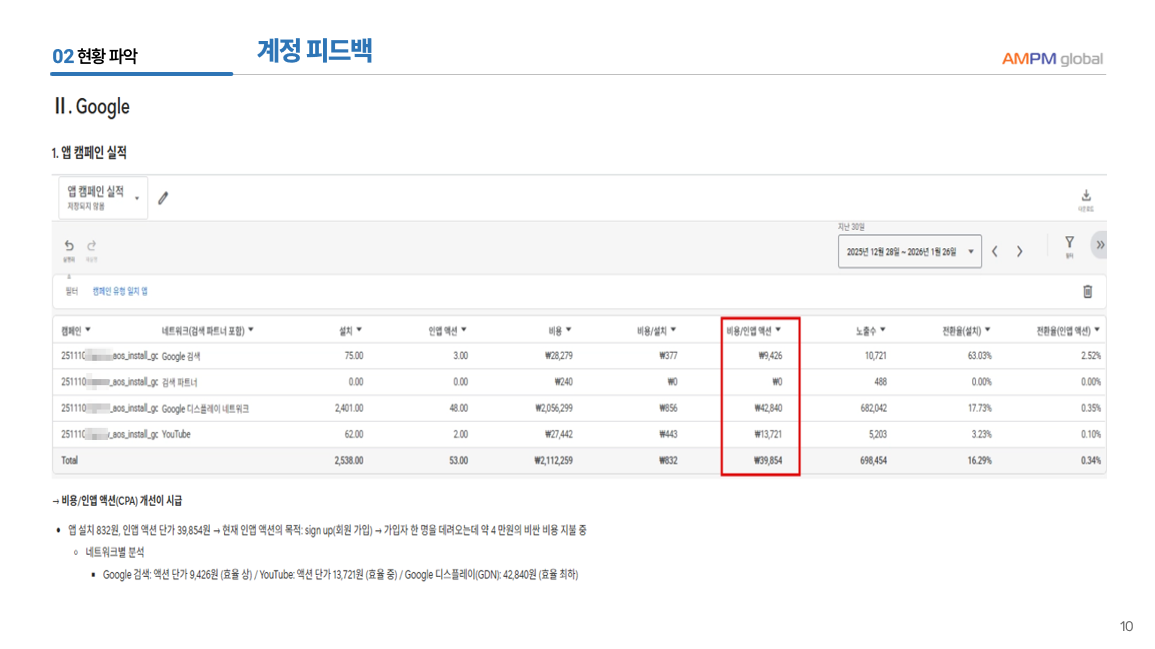The width and height of the screenshot is (1155, 649).
Task: Select the YouTube network row
Action: coord(176,434)
